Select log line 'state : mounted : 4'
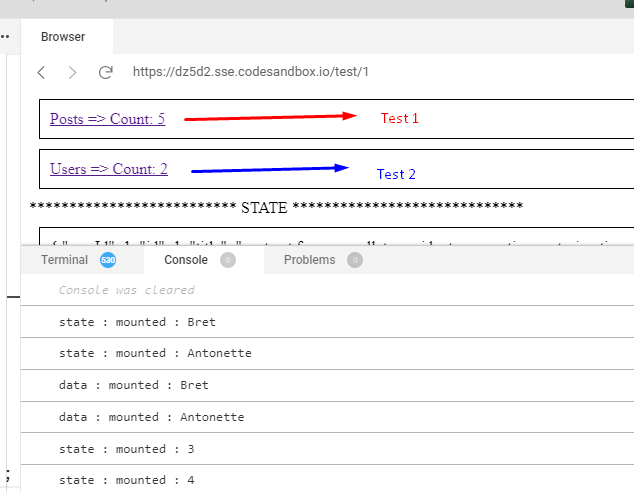 (x=127, y=480)
